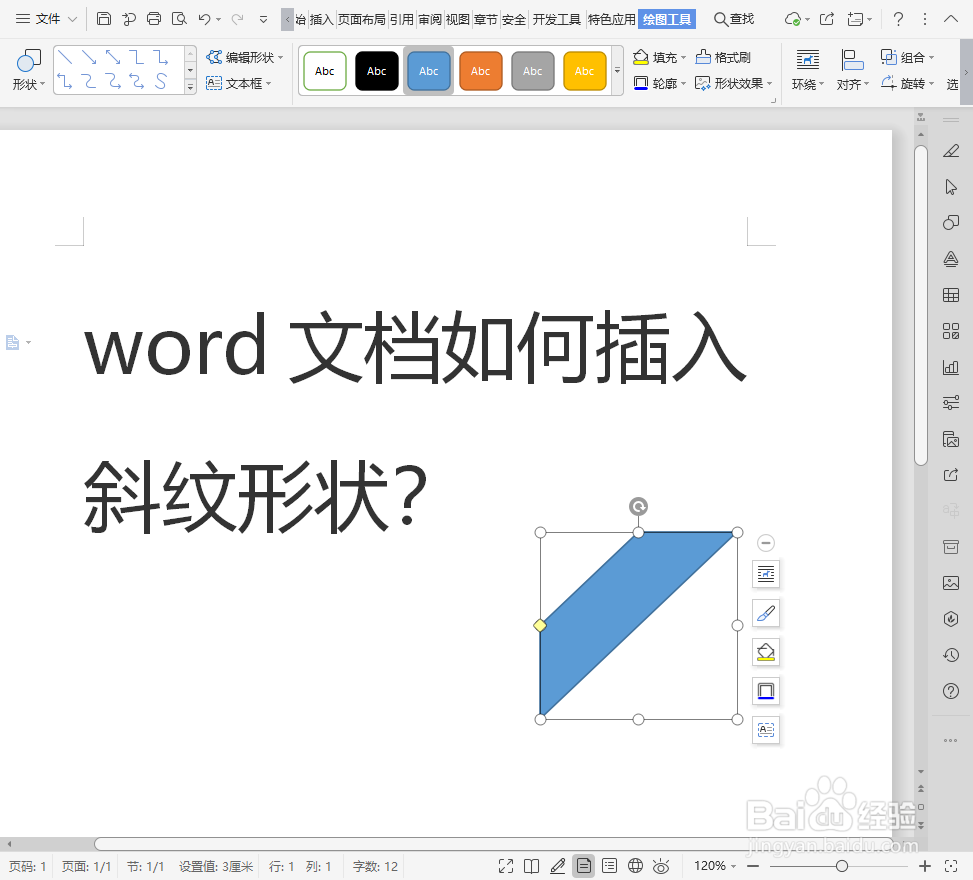This screenshot has height=880, width=973.
Task: Click the table icon in right sidebar
Action: coord(951,295)
